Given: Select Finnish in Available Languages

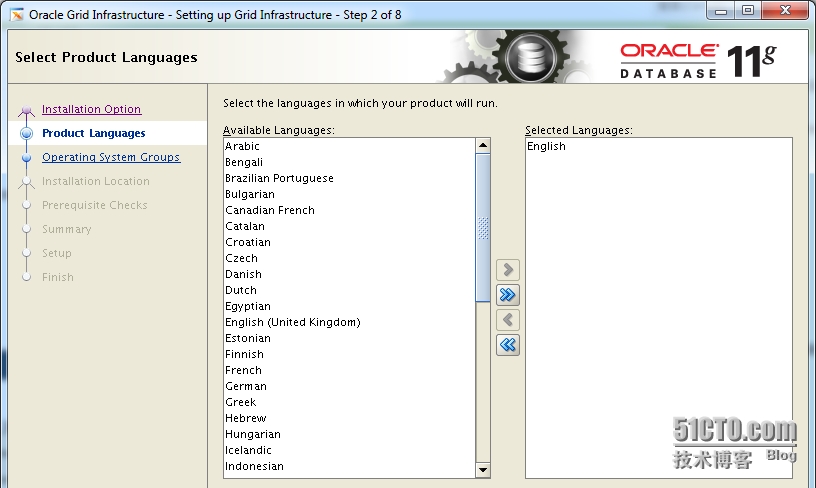Looking at the screenshot, I should [349, 354].
